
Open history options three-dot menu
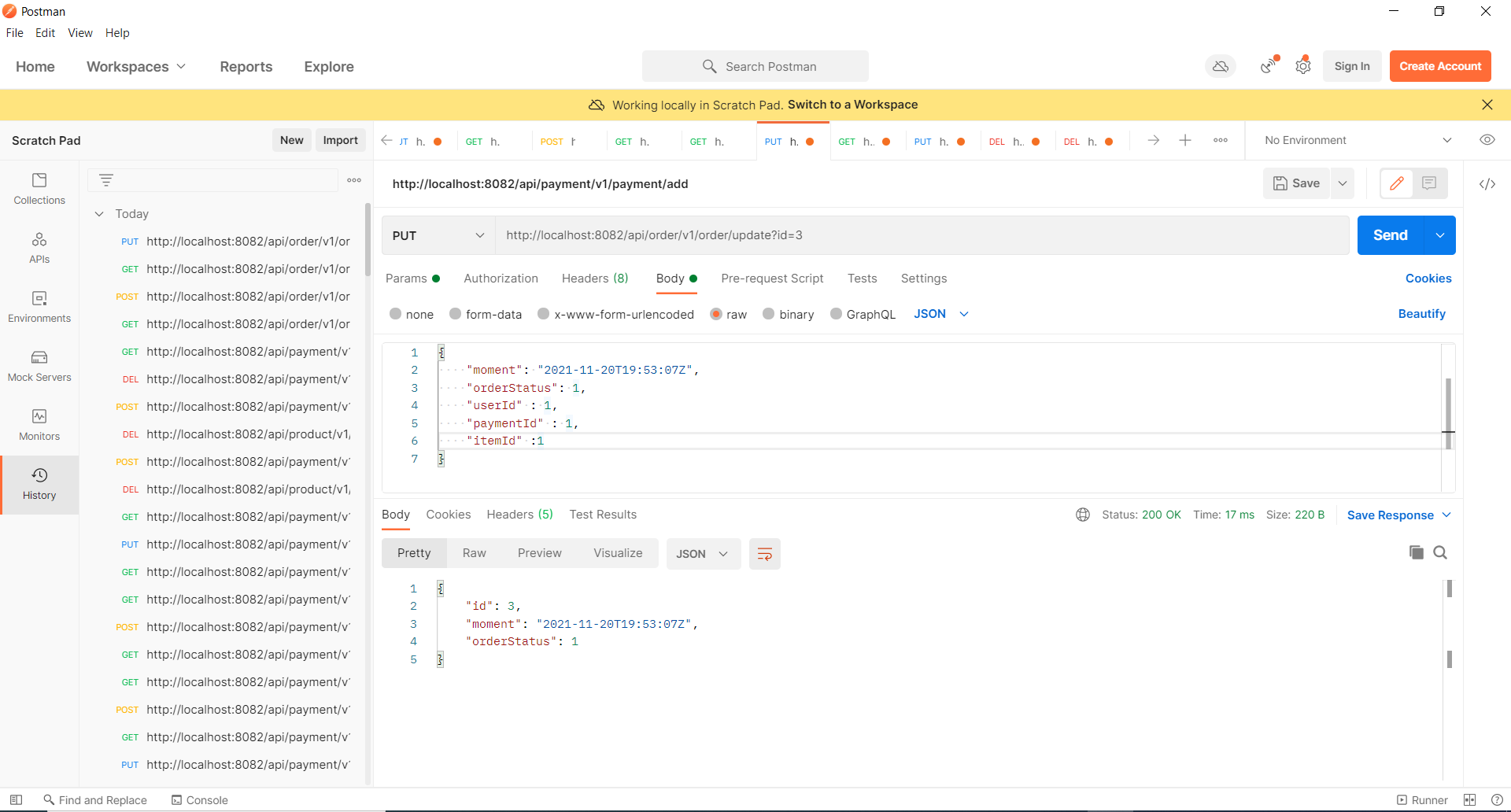[x=354, y=180]
